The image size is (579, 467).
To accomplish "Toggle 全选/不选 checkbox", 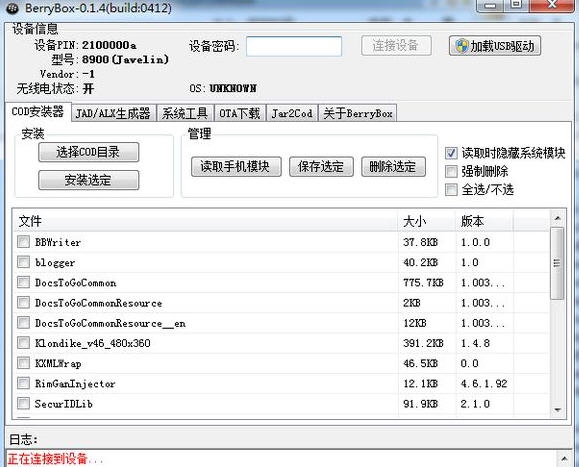I will point(451,190).
